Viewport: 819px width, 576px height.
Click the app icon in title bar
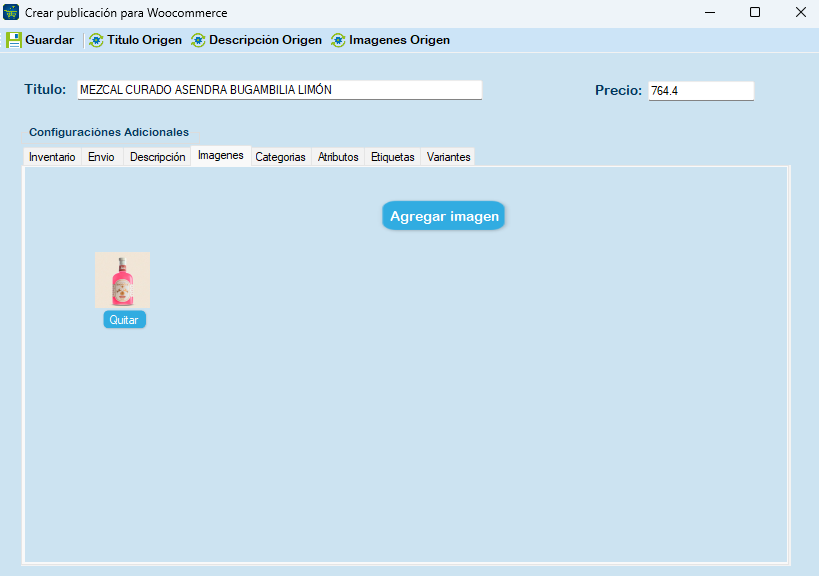(12, 12)
